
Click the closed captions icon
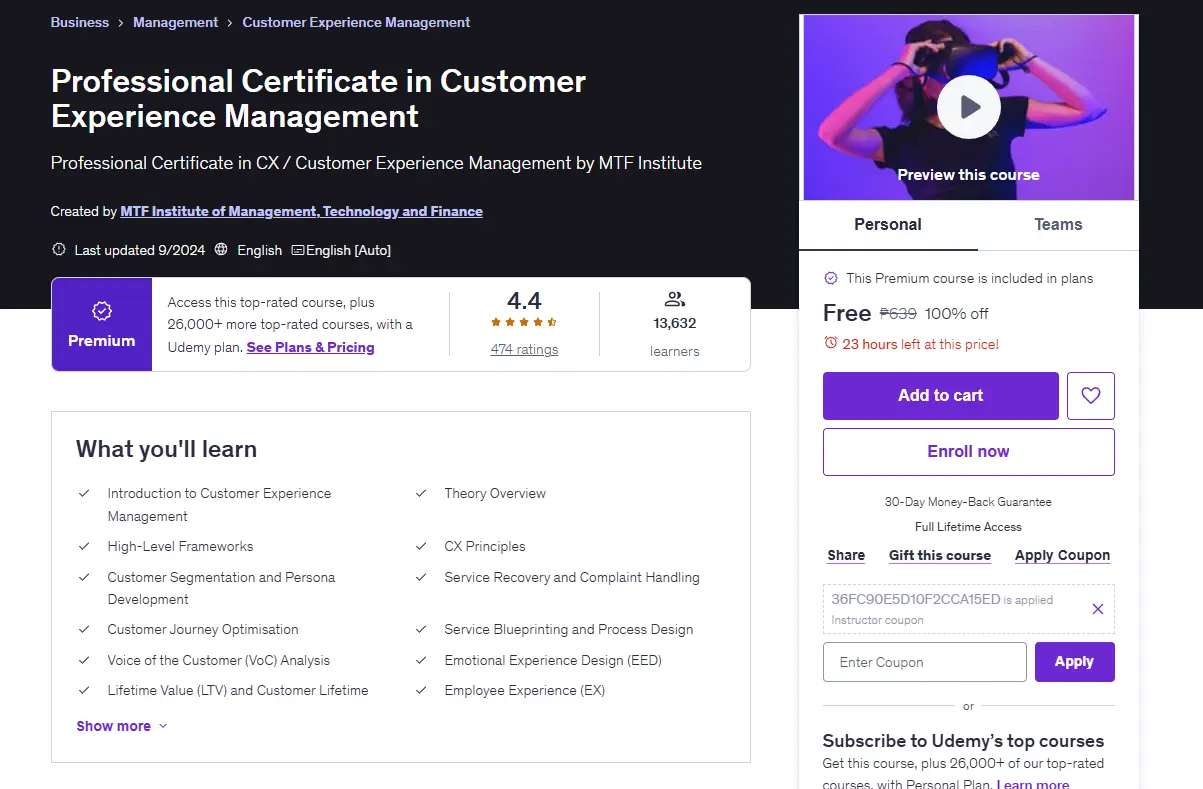pos(298,250)
